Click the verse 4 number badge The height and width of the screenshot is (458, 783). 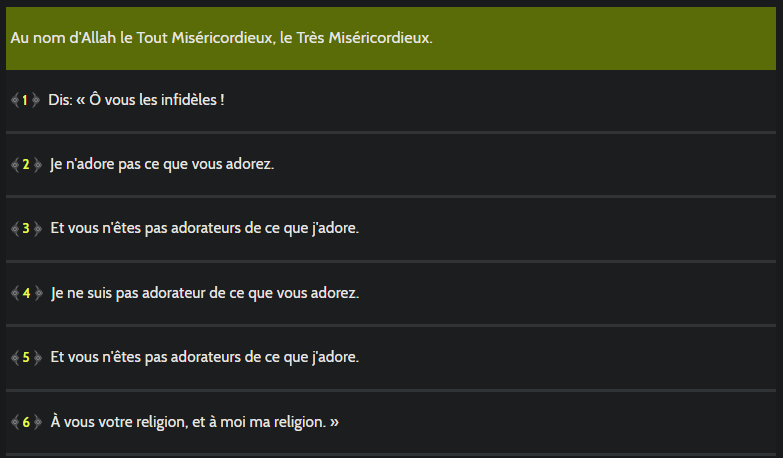point(26,293)
